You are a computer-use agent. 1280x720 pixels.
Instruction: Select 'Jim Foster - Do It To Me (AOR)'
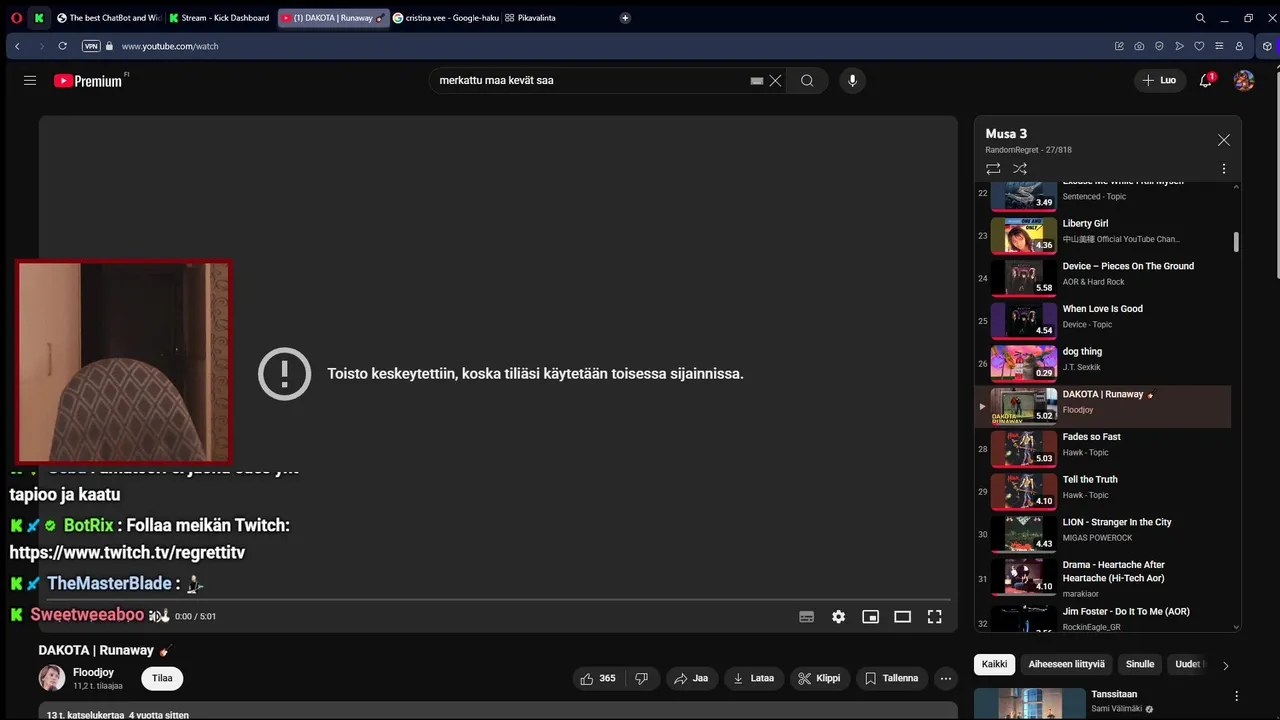[1103, 617]
